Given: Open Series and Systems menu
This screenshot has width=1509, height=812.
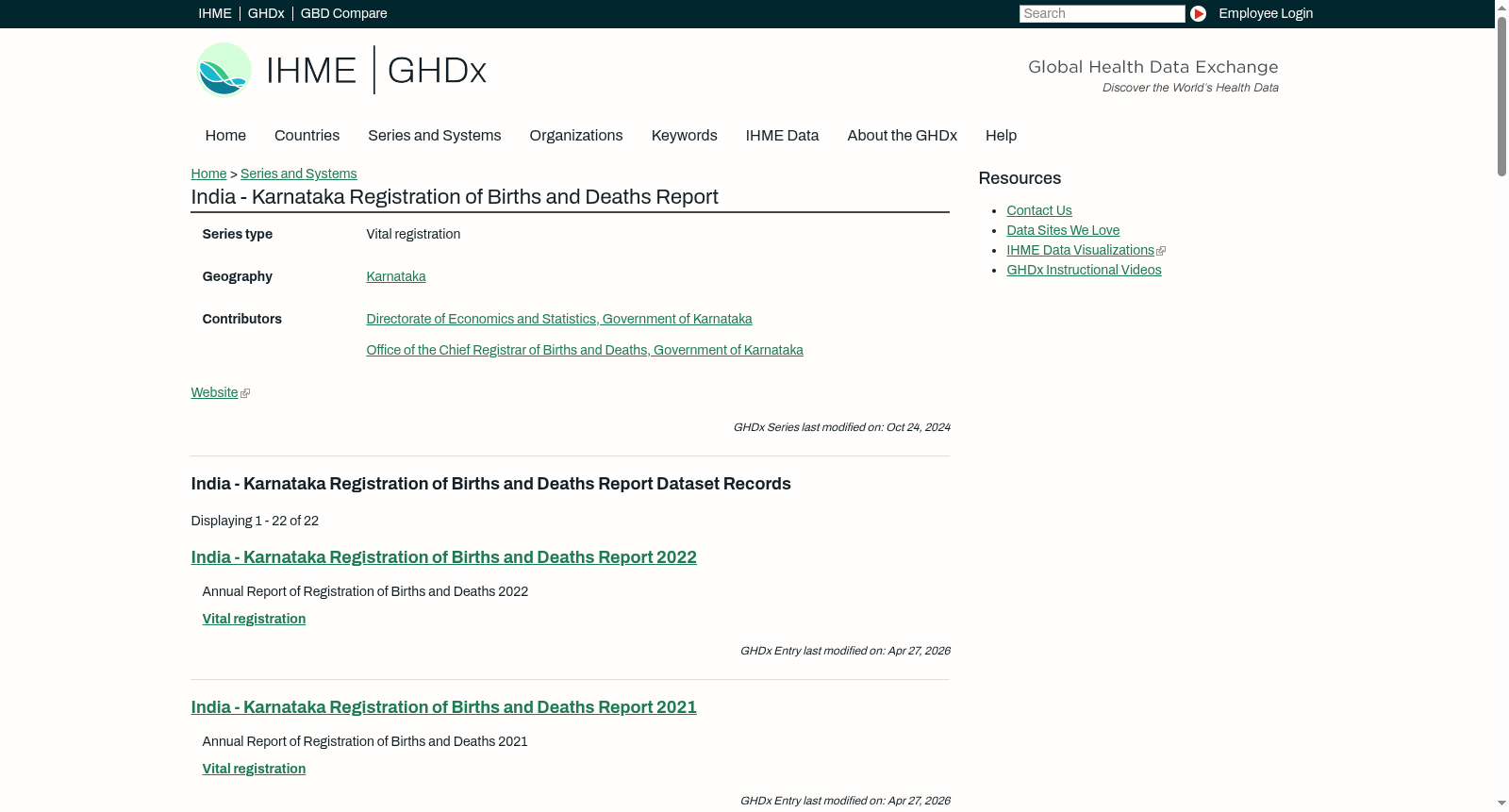Looking at the screenshot, I should coord(435,136).
